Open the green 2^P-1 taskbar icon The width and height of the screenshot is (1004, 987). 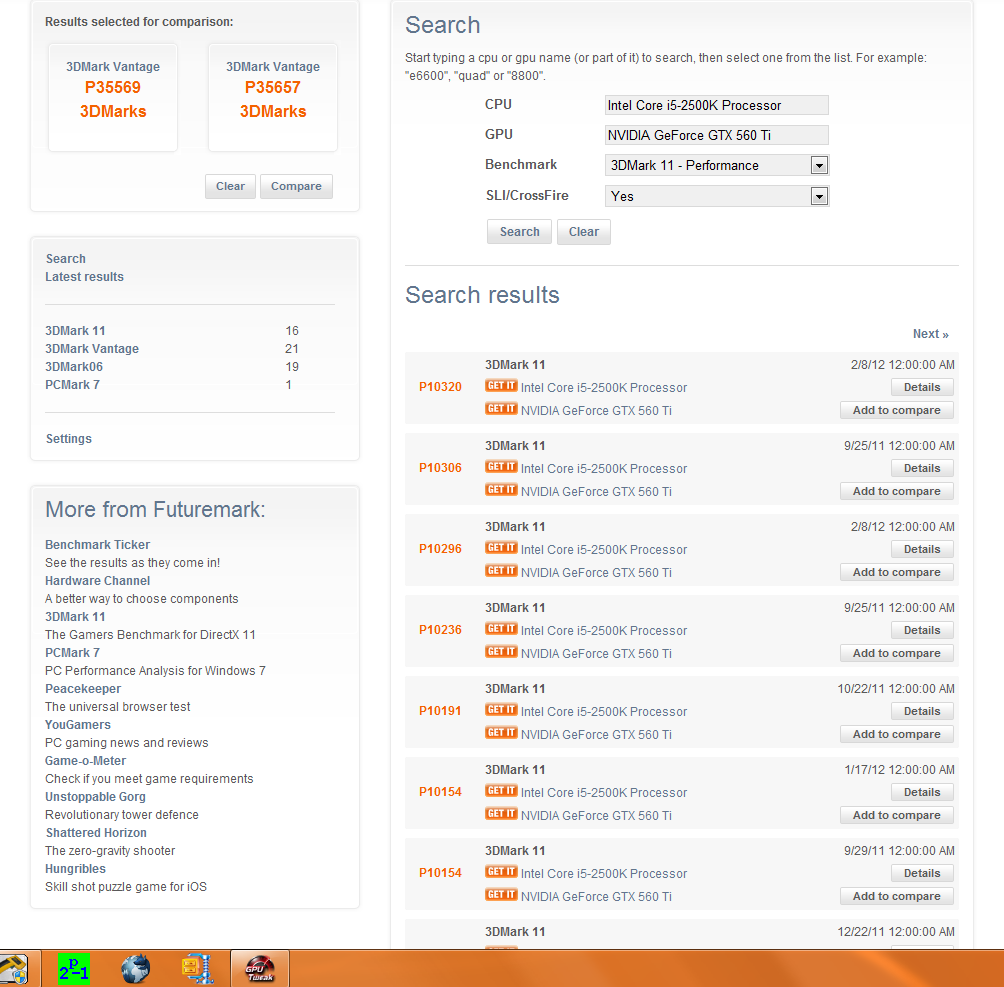point(74,968)
